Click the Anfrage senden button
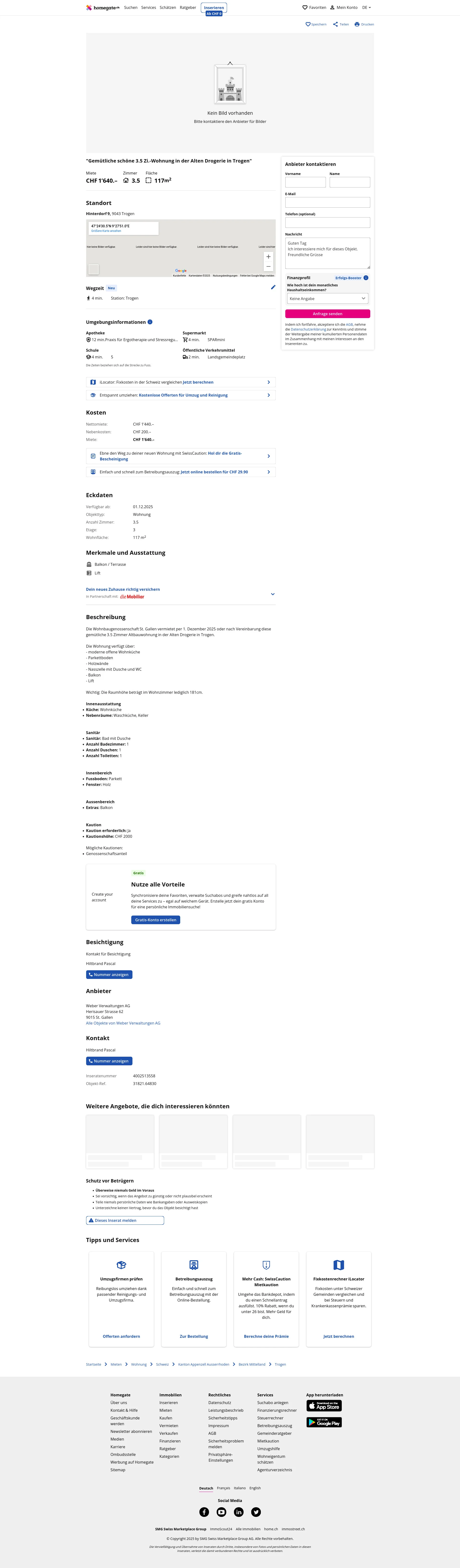Viewport: 460px width, 1568px height. pos(327,314)
